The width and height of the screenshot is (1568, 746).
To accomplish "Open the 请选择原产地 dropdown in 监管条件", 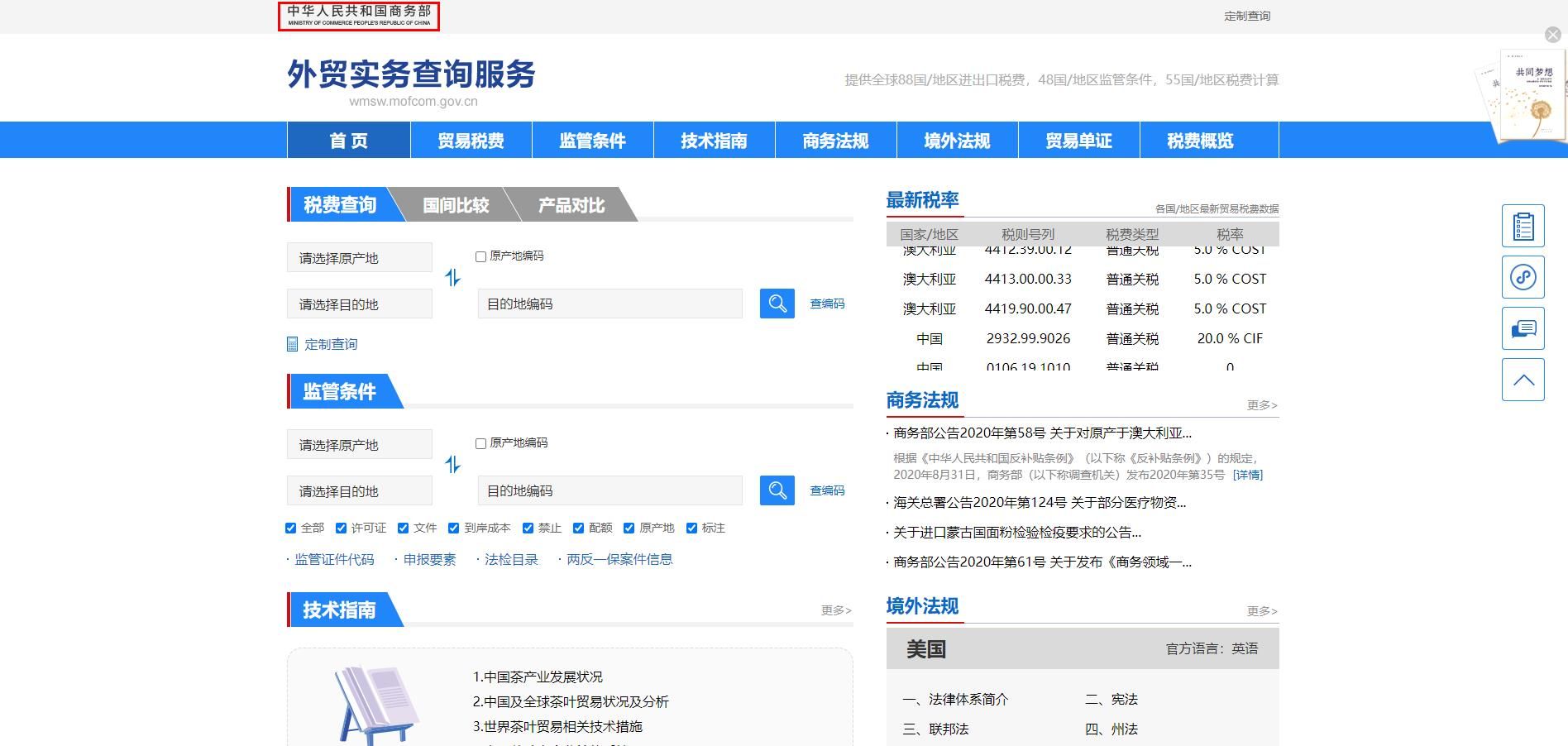I will (359, 444).
